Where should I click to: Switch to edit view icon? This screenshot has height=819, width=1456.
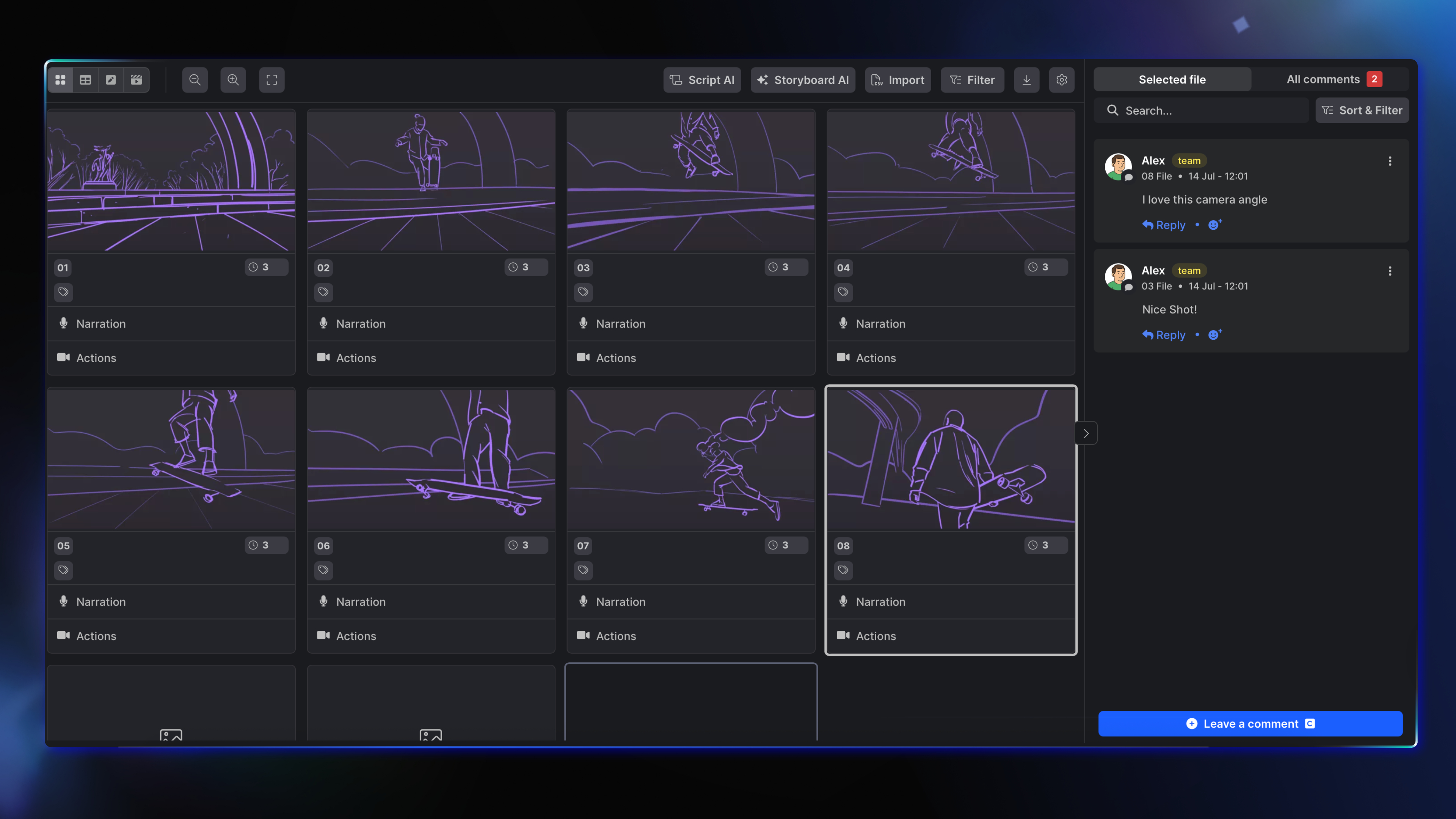(111, 80)
